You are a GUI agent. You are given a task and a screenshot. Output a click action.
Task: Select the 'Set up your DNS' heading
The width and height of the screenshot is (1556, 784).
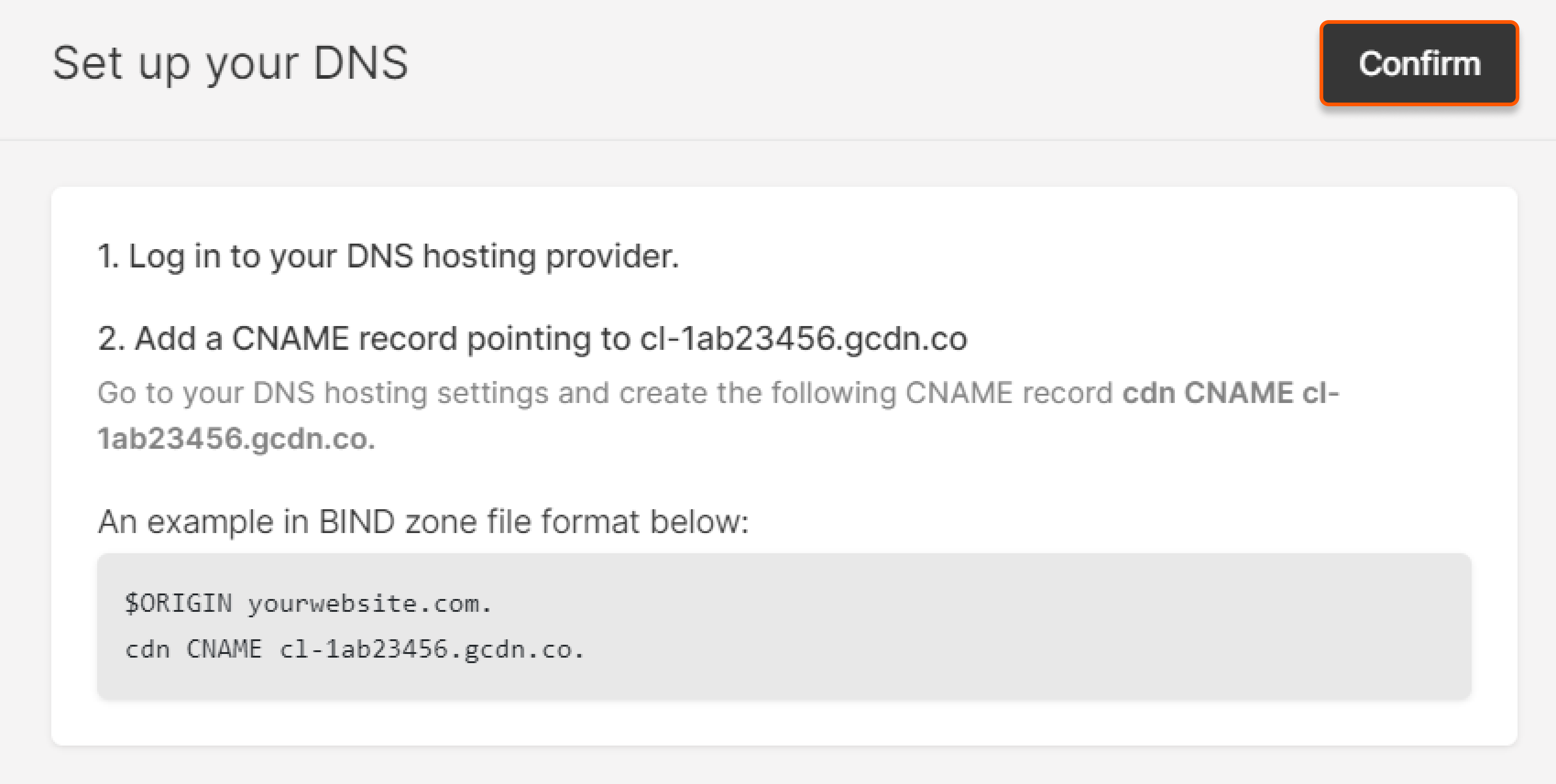point(230,63)
